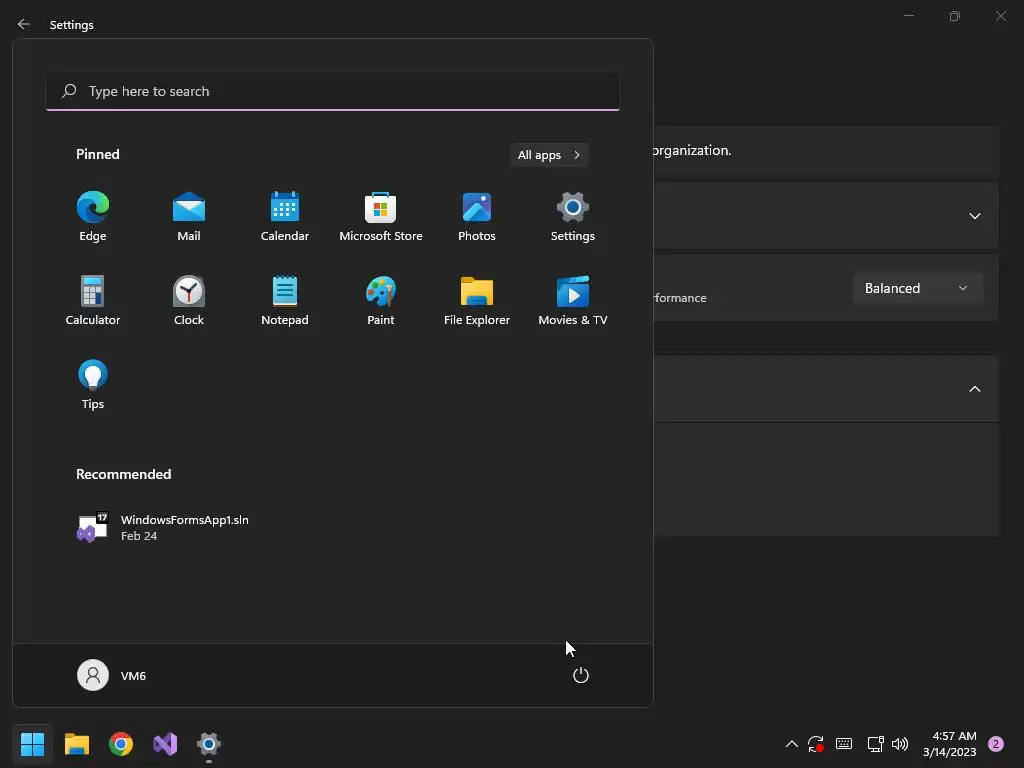Click the network display tray icon
This screenshot has height=768, width=1024.
click(875, 744)
